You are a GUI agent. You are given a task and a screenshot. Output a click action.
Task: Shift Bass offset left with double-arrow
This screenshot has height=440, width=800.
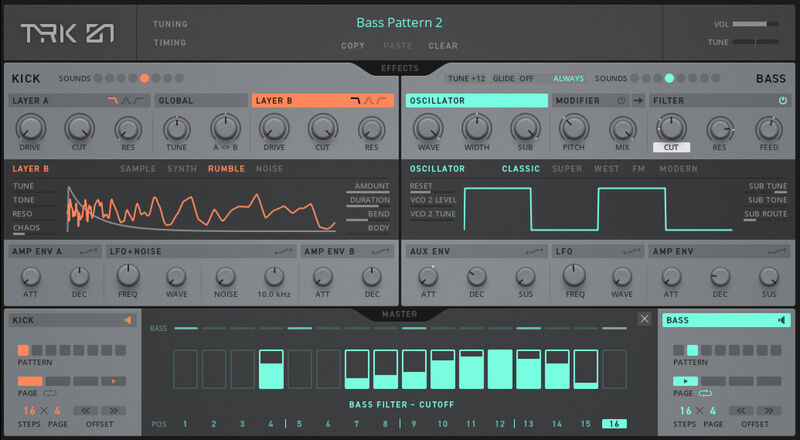(x=741, y=410)
